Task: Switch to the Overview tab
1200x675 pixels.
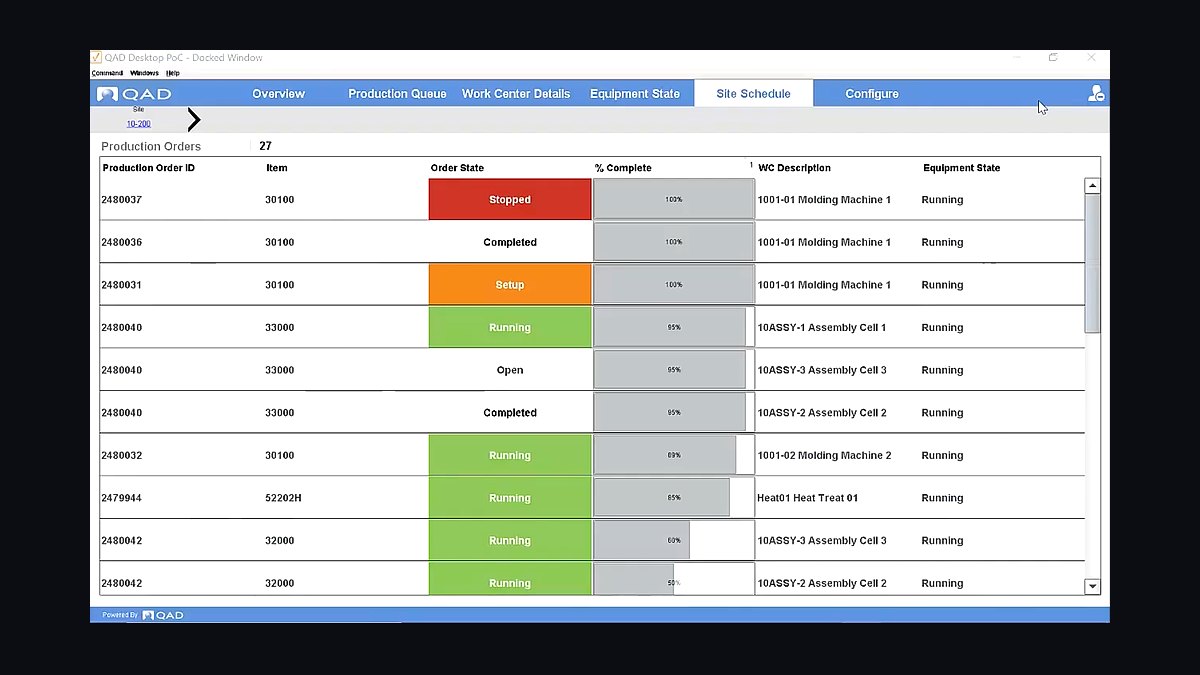Action: [278, 94]
